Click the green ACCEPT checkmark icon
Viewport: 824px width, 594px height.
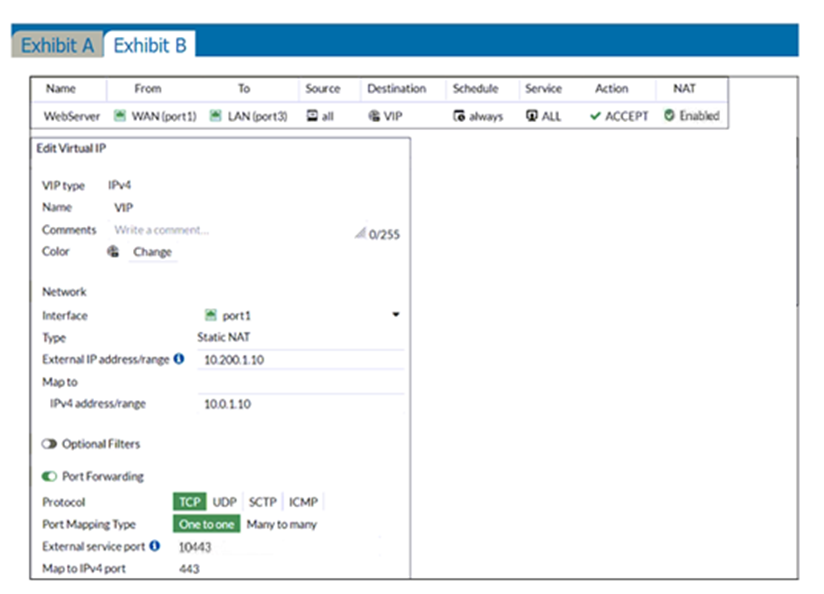click(x=595, y=116)
